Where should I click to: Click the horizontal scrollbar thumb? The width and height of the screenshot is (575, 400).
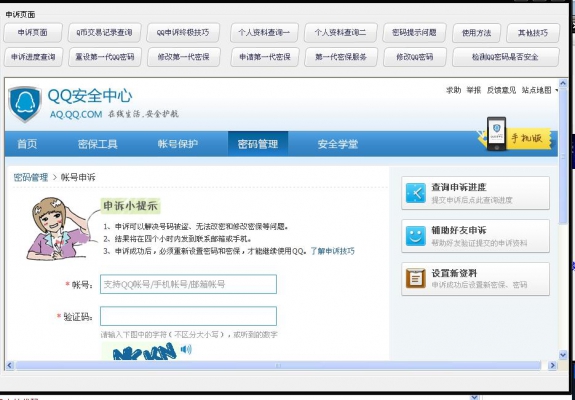click(x=278, y=366)
